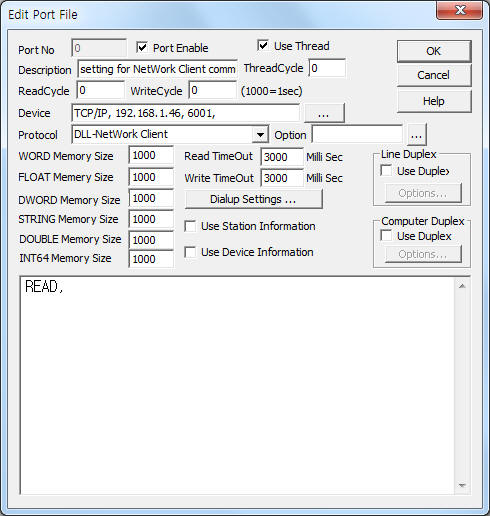Click scroll up arrow in READ text area
This screenshot has height=516, width=490.
[x=462, y=286]
